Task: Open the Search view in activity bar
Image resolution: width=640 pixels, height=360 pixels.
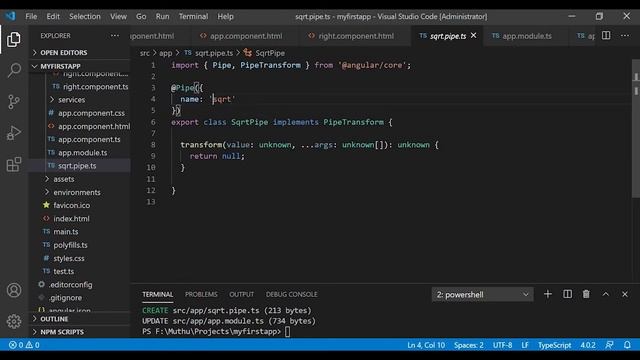Action: (x=14, y=70)
